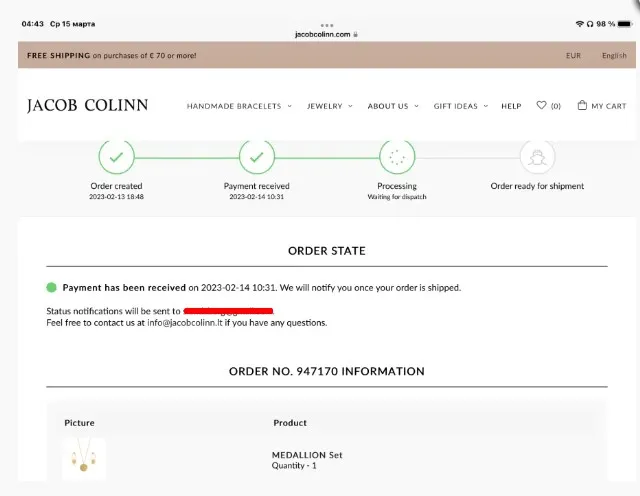Tap the battery status icon
The height and width of the screenshot is (496, 640).
point(625,24)
